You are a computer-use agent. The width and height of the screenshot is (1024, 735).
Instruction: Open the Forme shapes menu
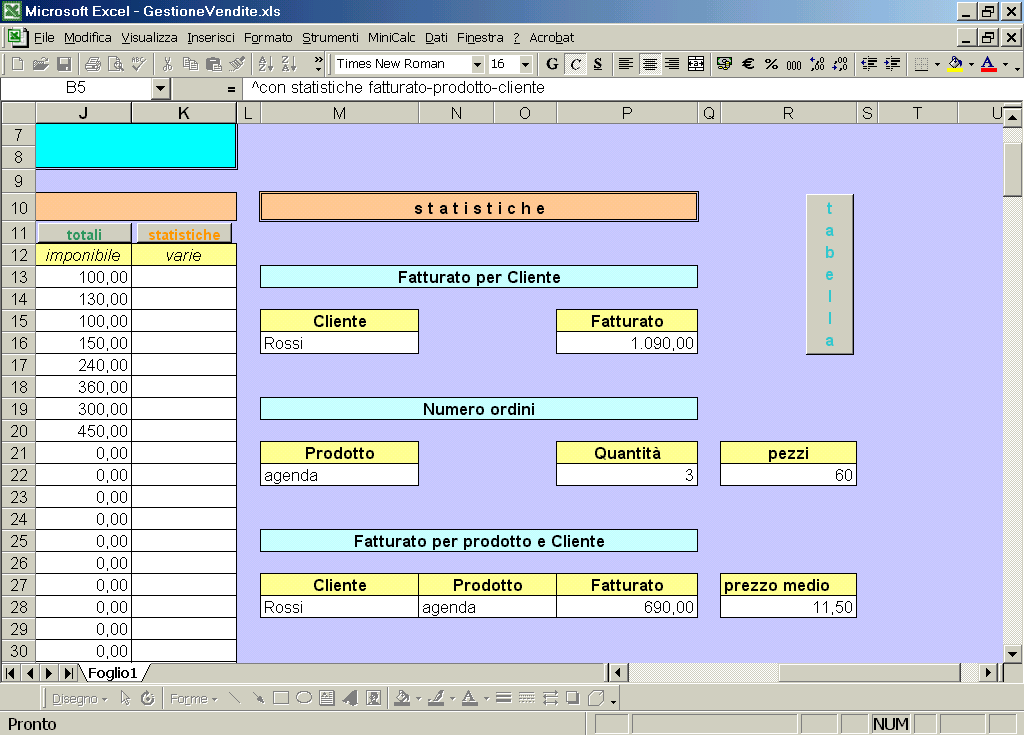[x=193, y=699]
